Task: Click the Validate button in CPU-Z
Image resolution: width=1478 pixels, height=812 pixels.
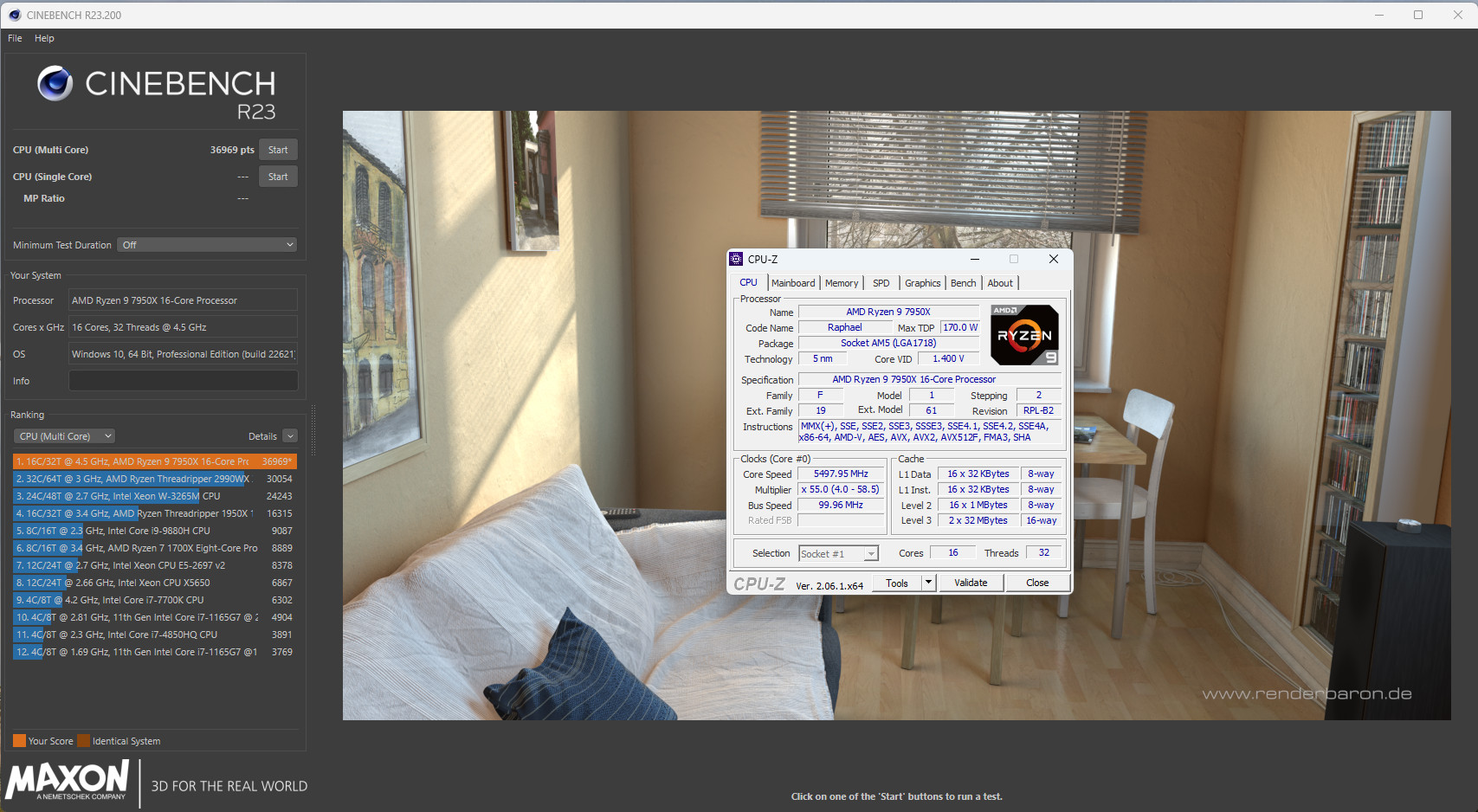Action: tap(971, 583)
